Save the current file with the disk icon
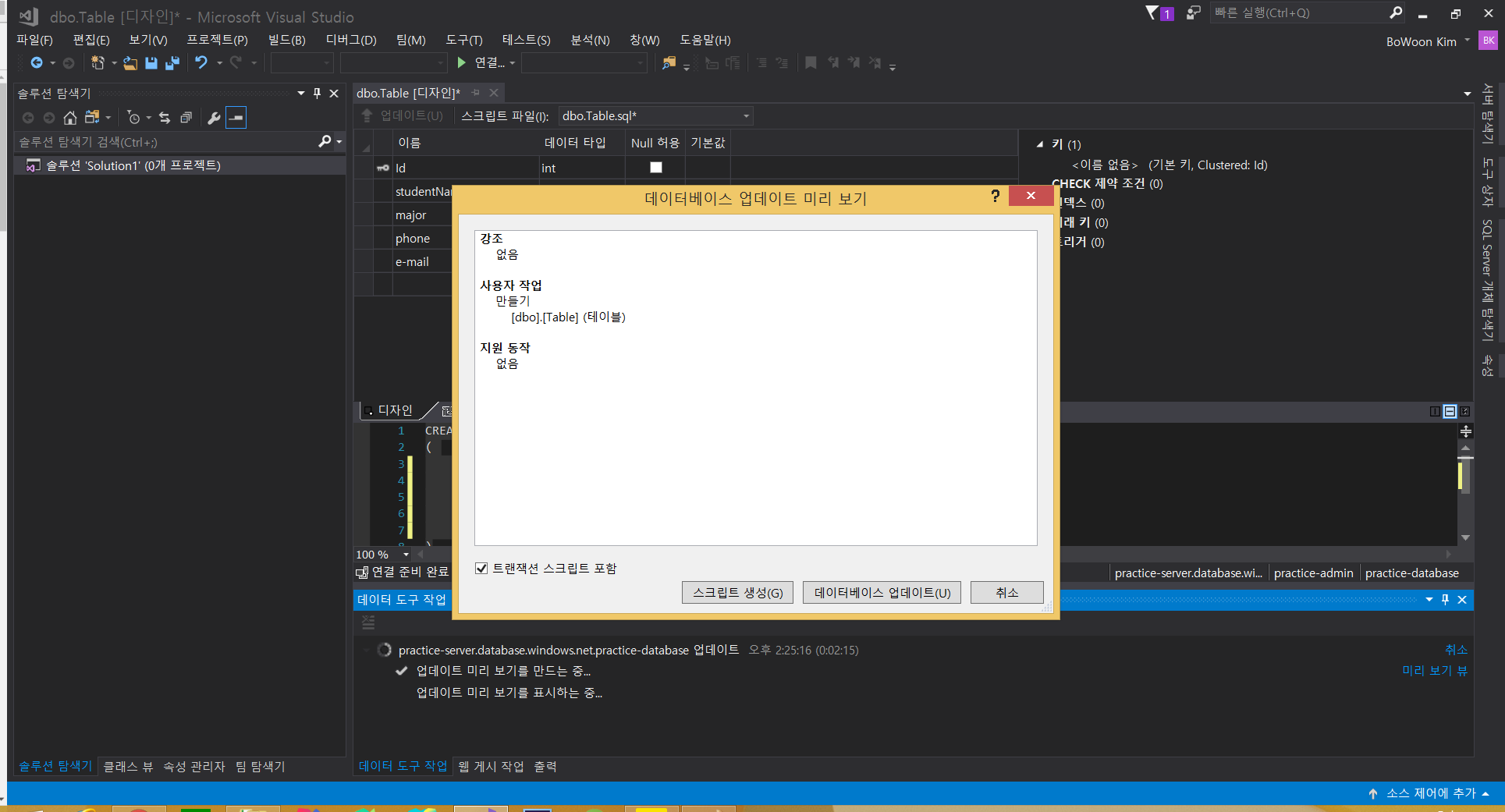The width and height of the screenshot is (1505, 812). tap(151, 63)
